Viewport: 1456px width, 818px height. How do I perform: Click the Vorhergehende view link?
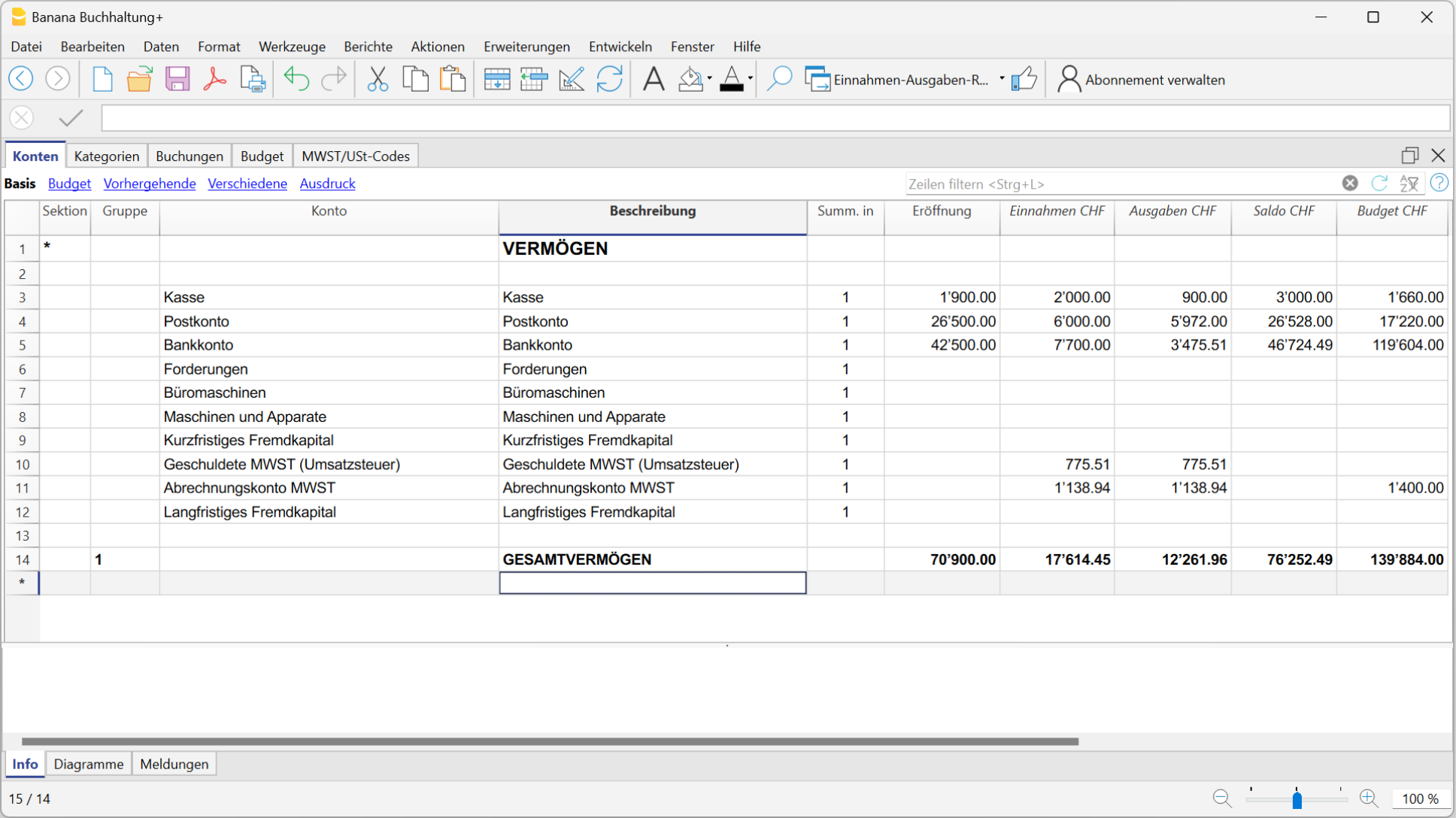point(150,183)
